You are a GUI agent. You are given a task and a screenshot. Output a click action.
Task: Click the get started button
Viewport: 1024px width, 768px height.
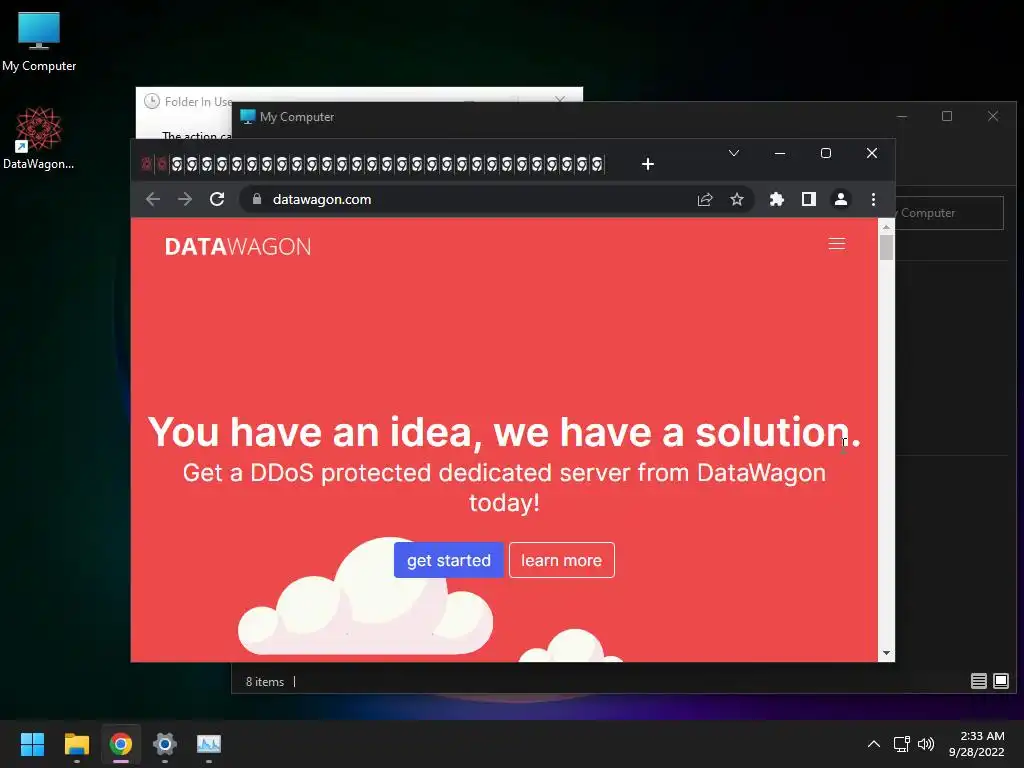coord(449,560)
